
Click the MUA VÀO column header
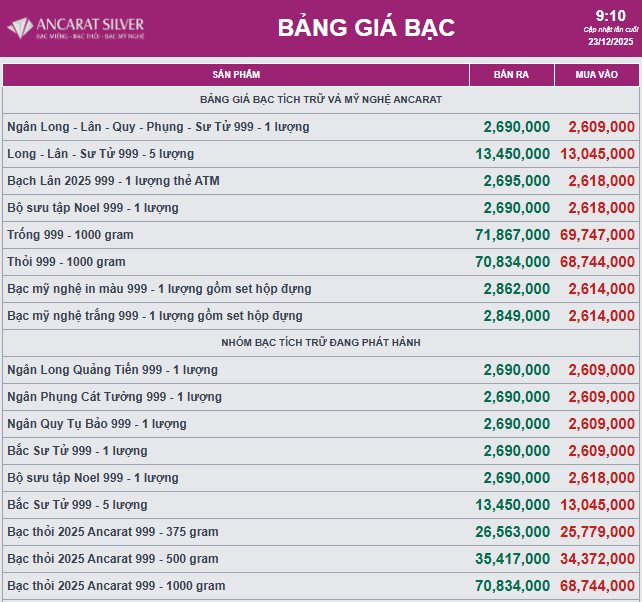tap(596, 75)
